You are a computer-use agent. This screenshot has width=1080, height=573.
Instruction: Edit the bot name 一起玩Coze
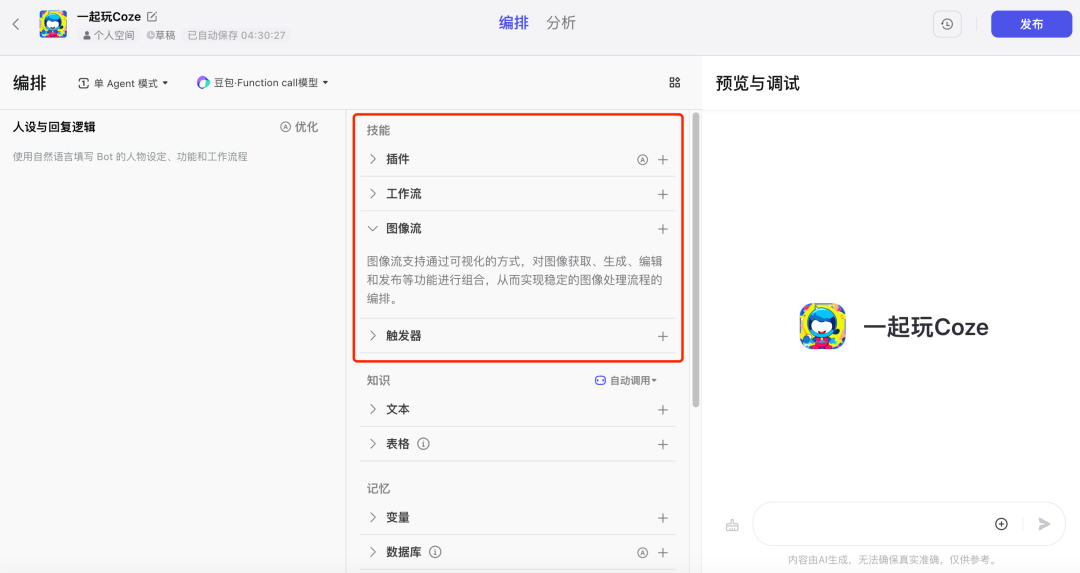point(152,17)
